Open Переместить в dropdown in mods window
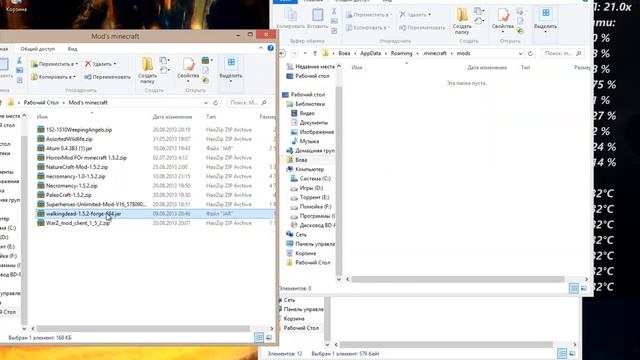Viewport: 640px width, 360px height. (x=369, y=15)
